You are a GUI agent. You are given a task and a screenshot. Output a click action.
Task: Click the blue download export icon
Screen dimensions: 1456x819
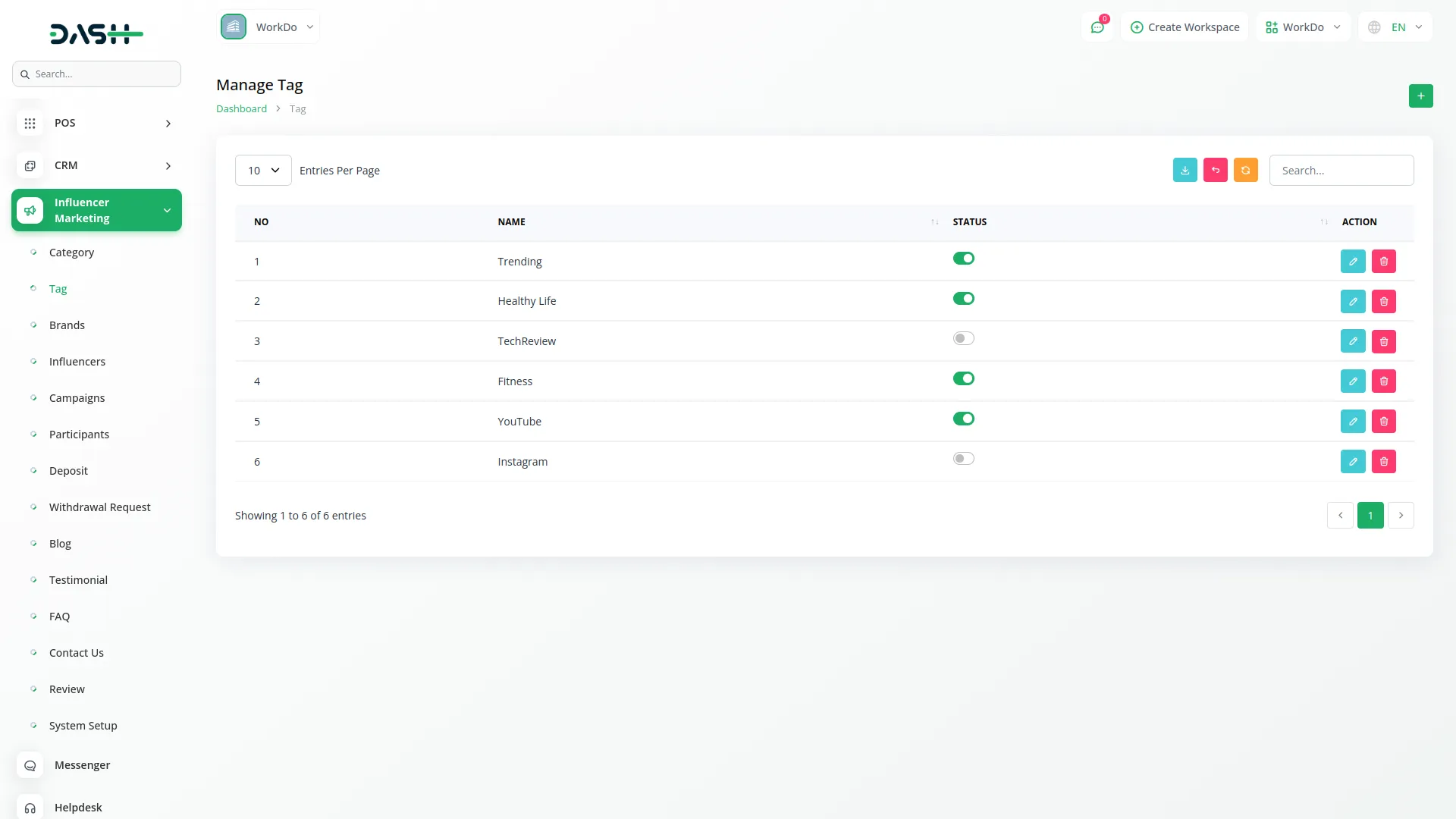tap(1185, 170)
